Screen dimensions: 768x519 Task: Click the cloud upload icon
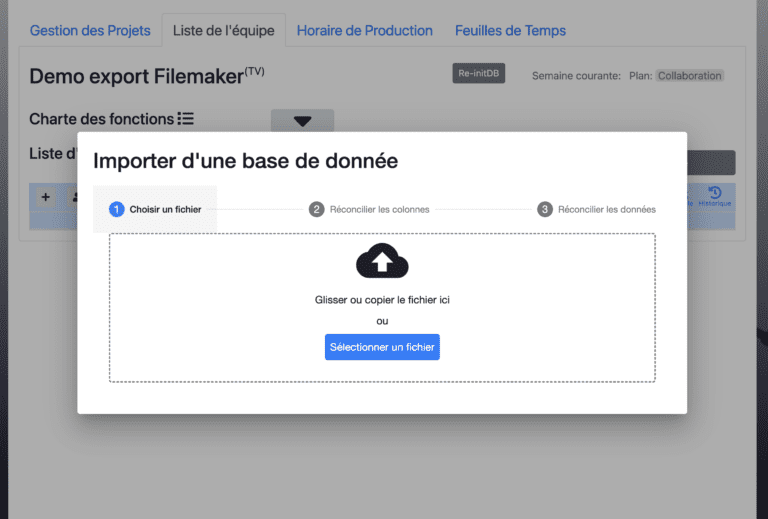(382, 260)
